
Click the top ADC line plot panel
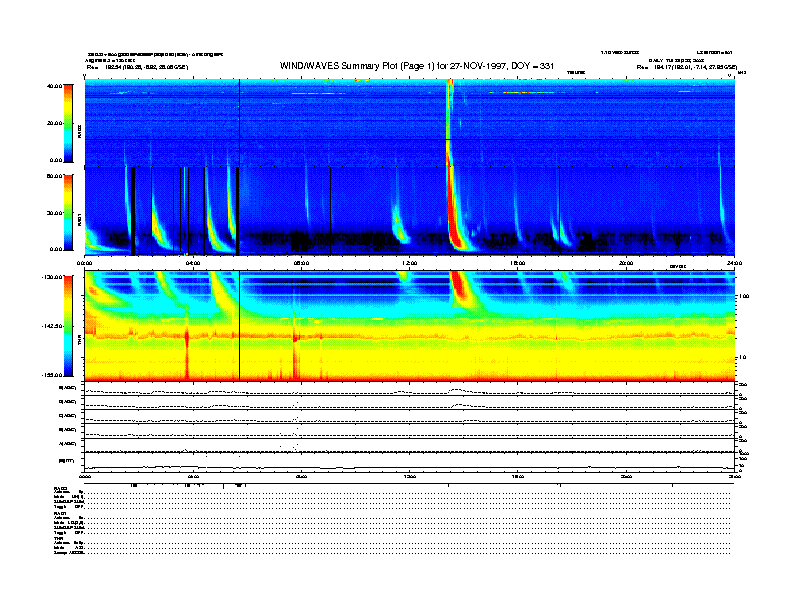coord(410,389)
